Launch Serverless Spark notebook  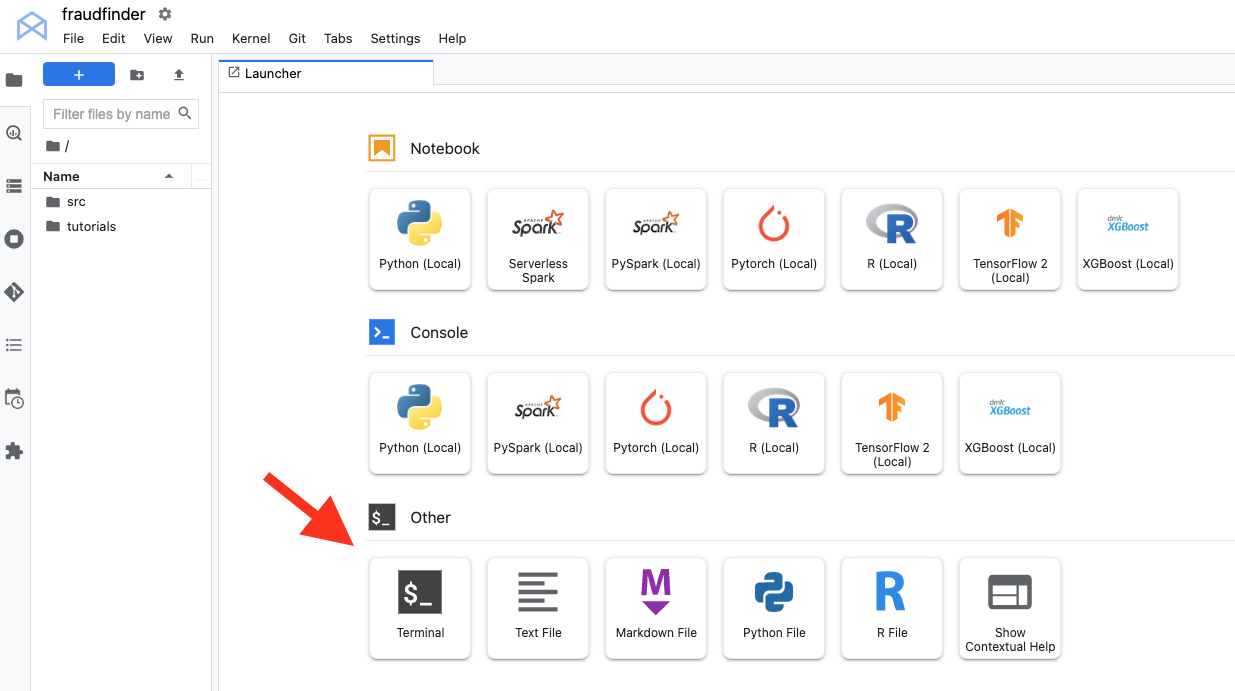[538, 239]
